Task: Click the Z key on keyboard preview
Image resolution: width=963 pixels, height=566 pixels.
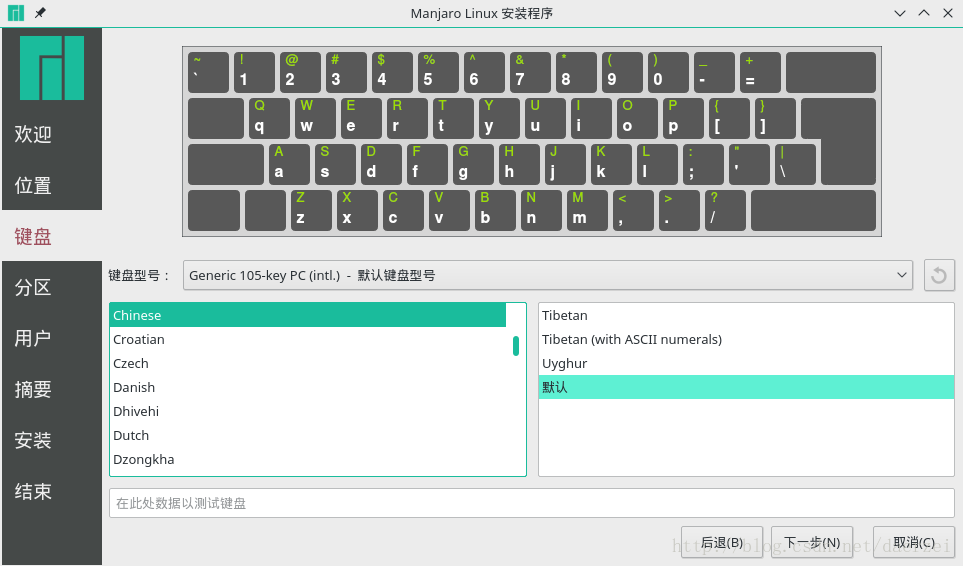Action: (x=311, y=211)
